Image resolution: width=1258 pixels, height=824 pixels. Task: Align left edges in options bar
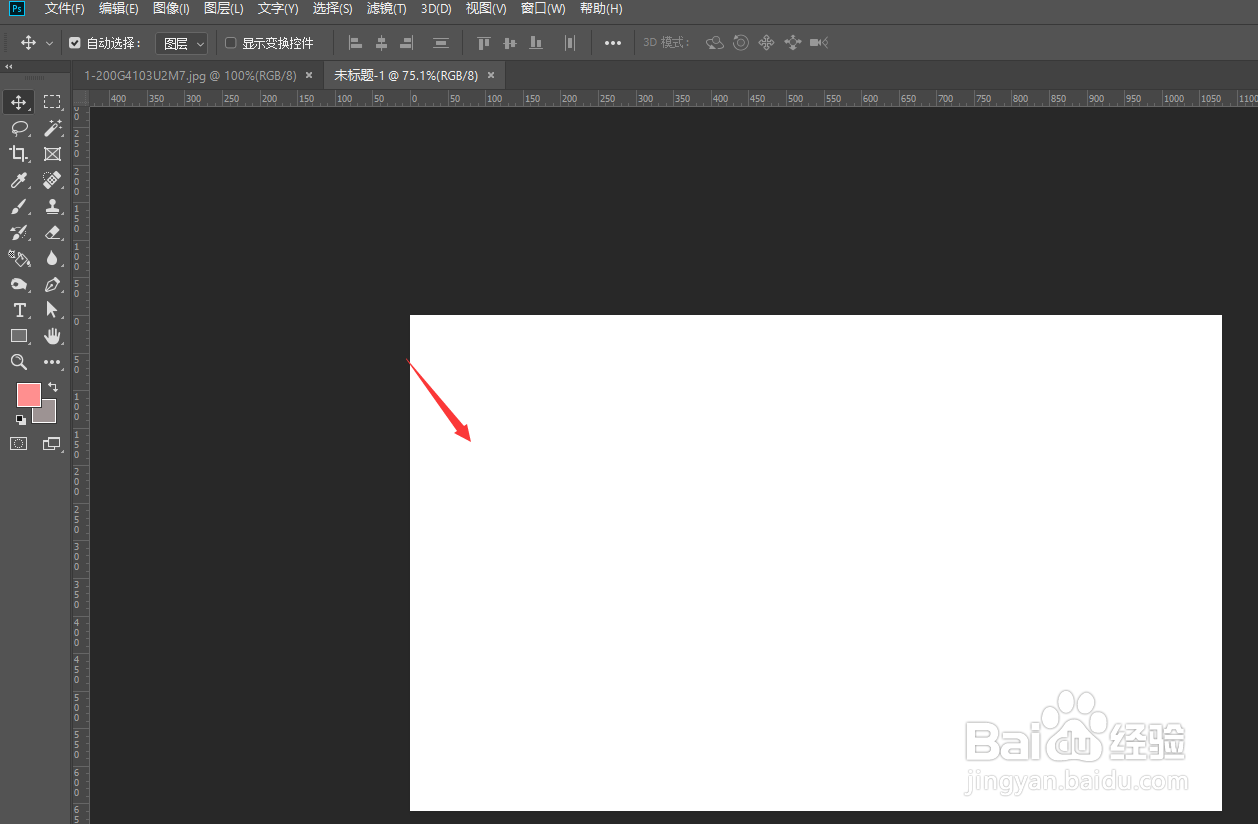coord(355,43)
